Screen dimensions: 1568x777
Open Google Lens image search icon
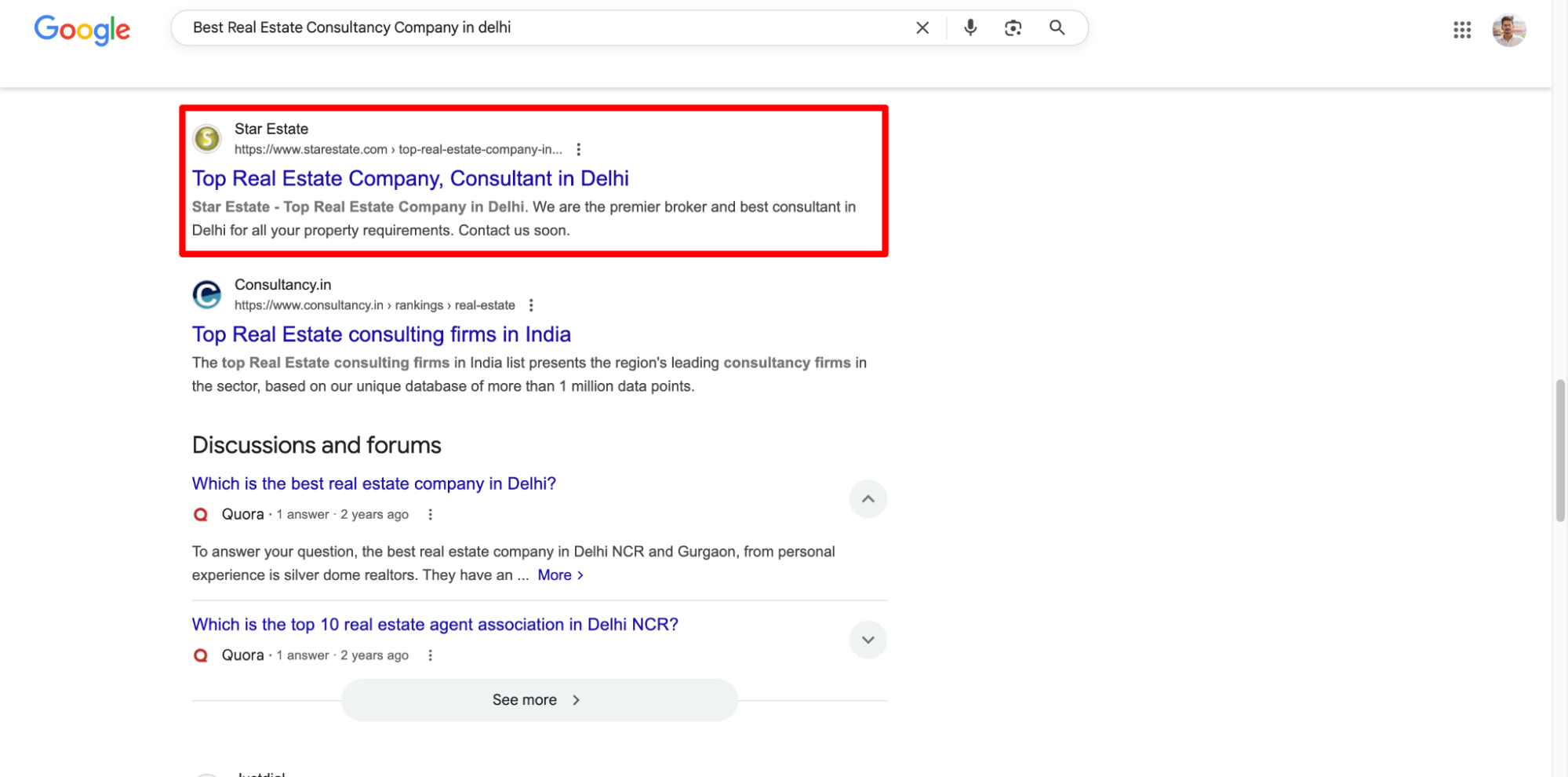tap(1013, 28)
